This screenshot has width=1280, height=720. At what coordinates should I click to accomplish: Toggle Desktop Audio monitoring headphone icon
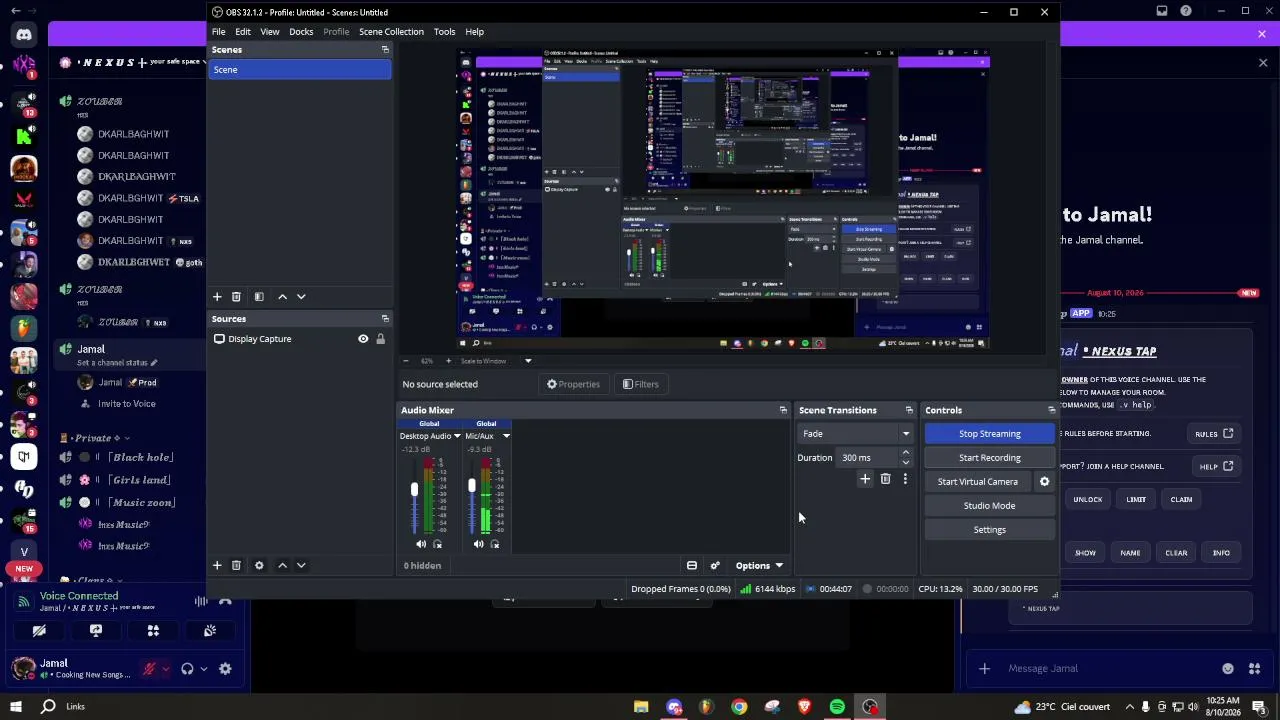[437, 545]
